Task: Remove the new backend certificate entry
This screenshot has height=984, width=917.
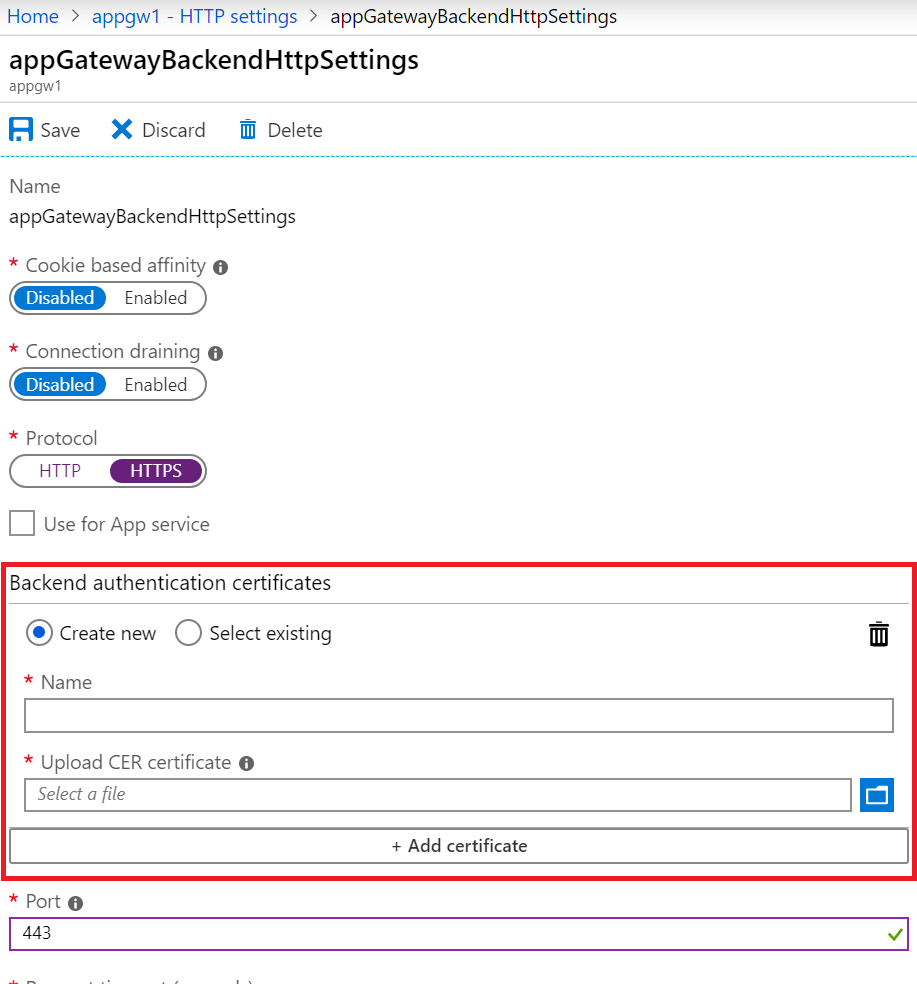Action: tap(877, 633)
